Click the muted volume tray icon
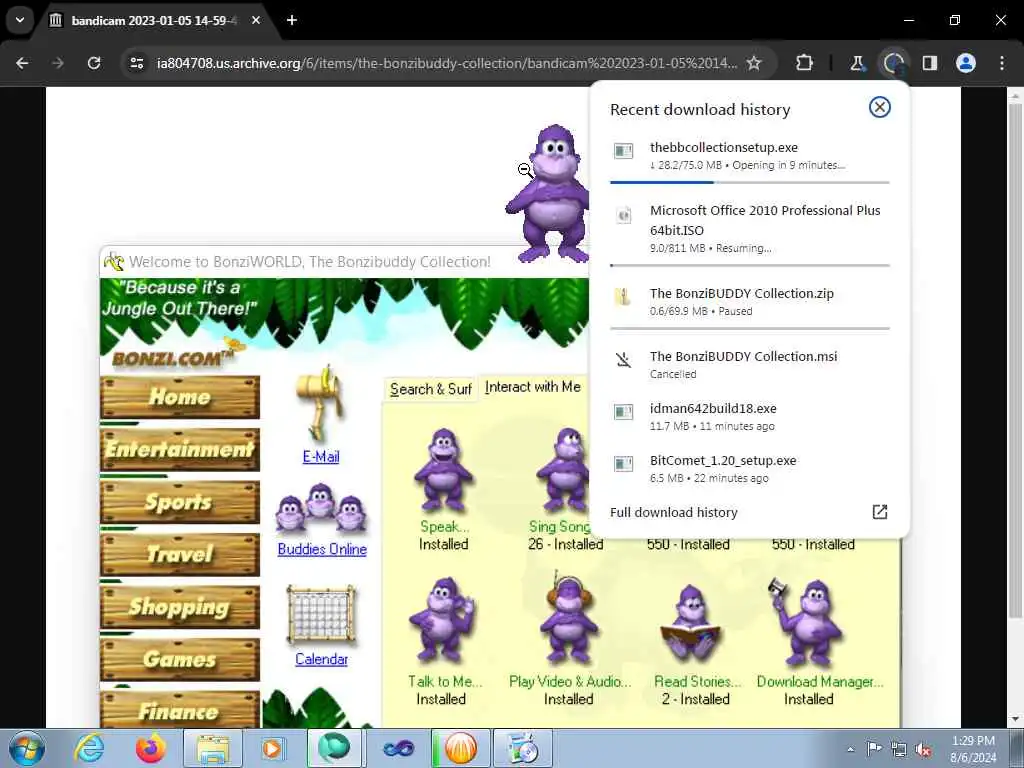The width and height of the screenshot is (1024, 768). tap(923, 750)
